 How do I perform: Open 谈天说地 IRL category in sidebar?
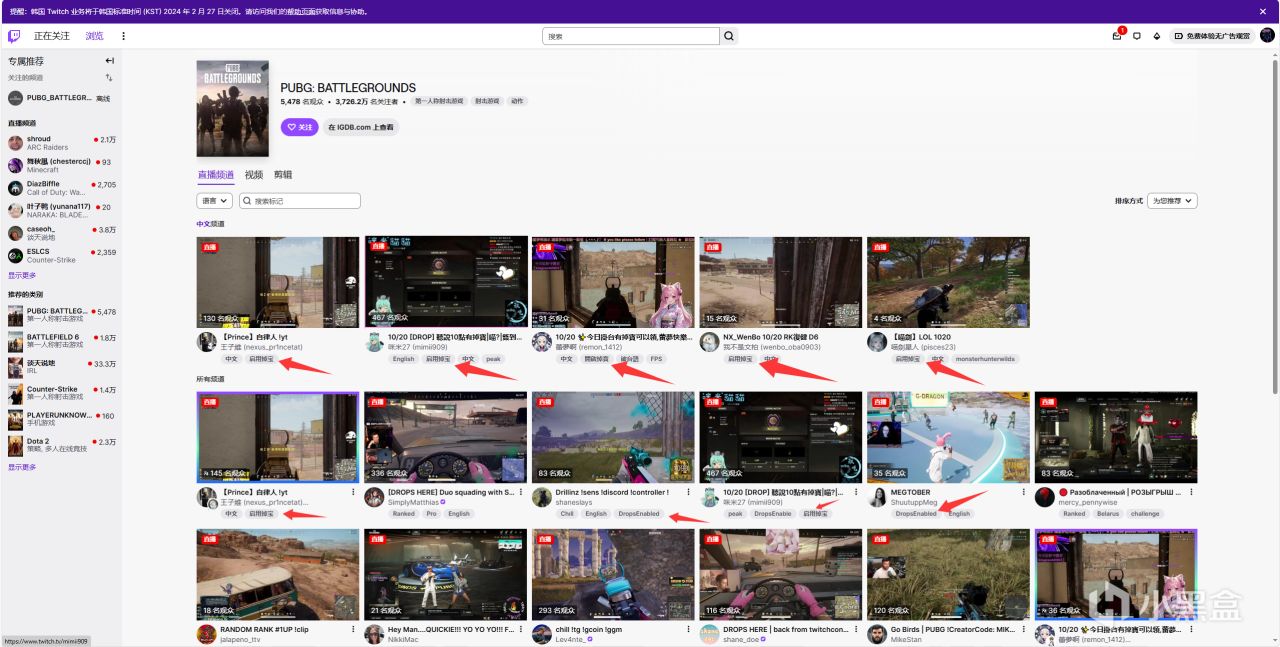62,368
